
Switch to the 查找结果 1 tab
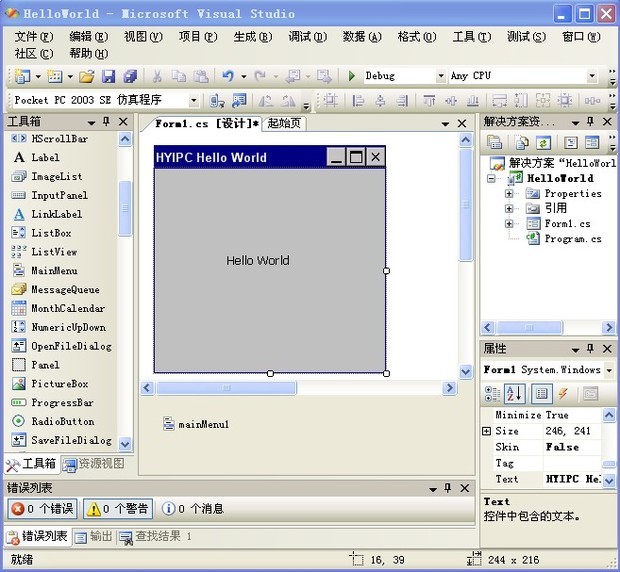point(156,536)
